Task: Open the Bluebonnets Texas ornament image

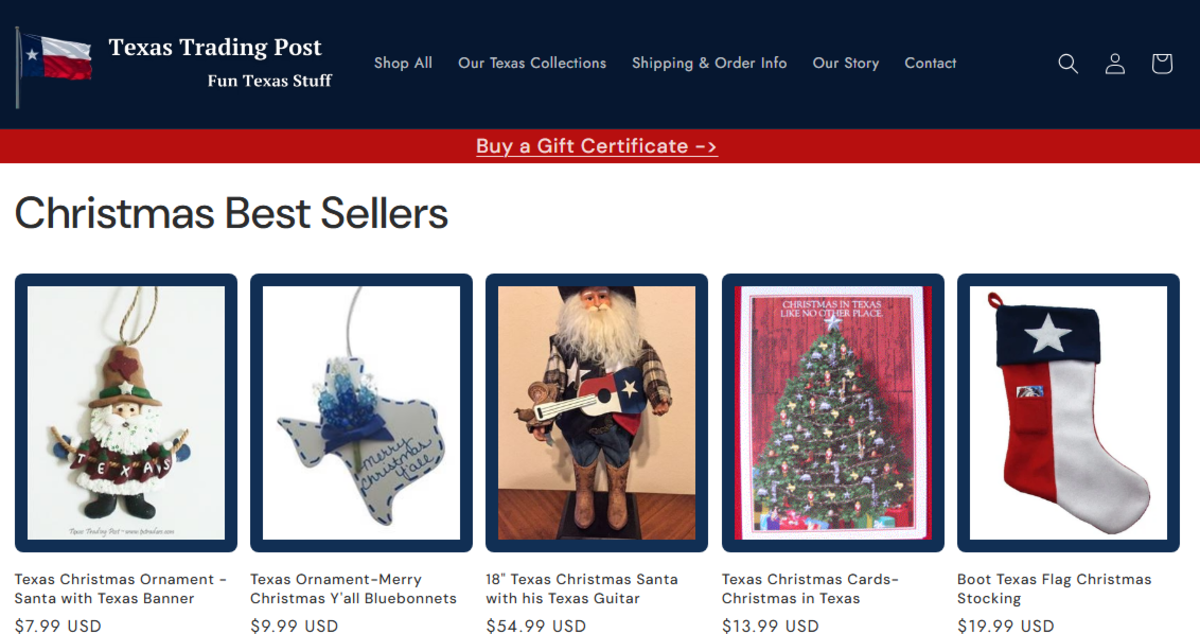Action: coord(361,413)
